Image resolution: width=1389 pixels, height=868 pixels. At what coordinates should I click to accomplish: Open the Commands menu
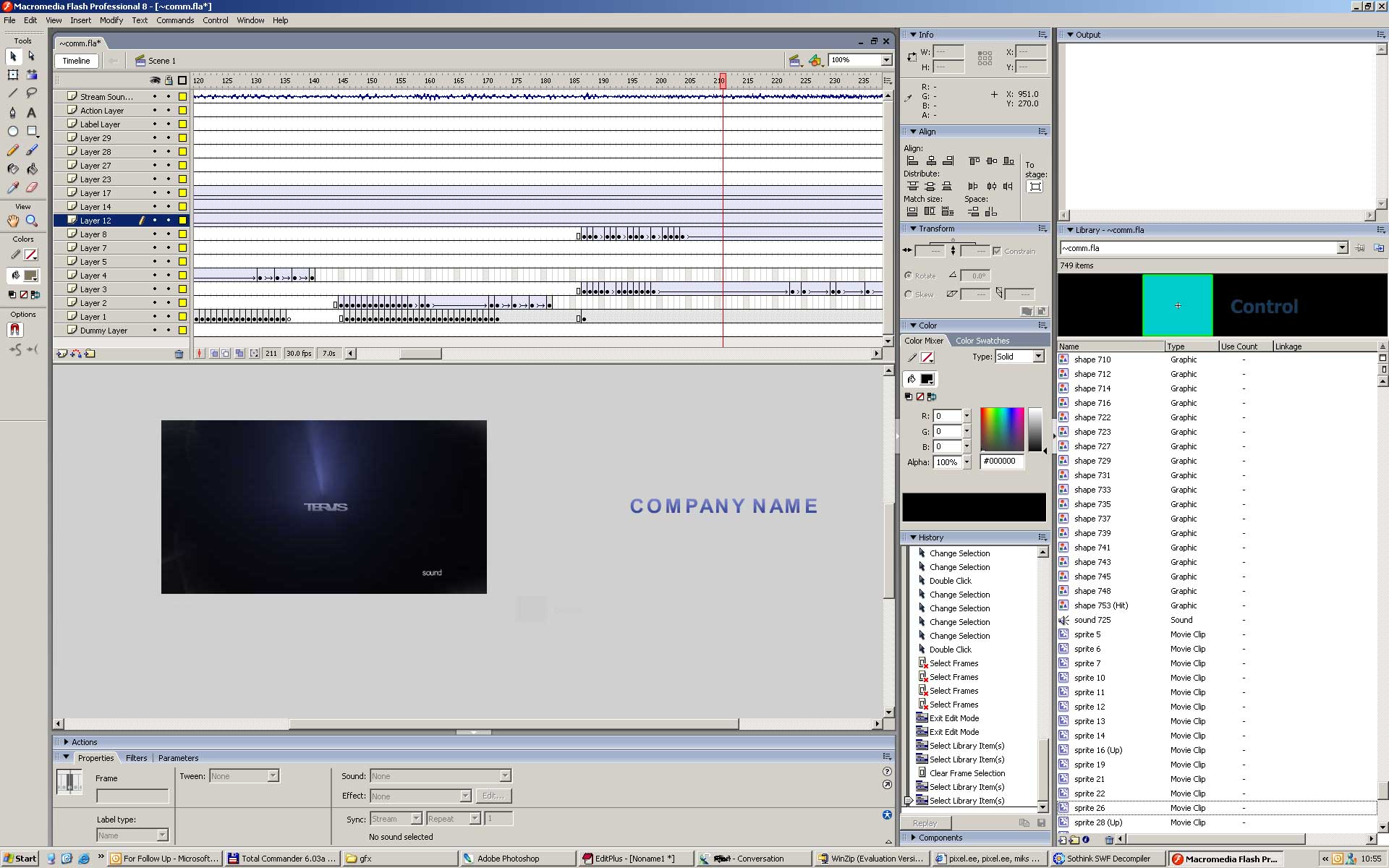(175, 20)
